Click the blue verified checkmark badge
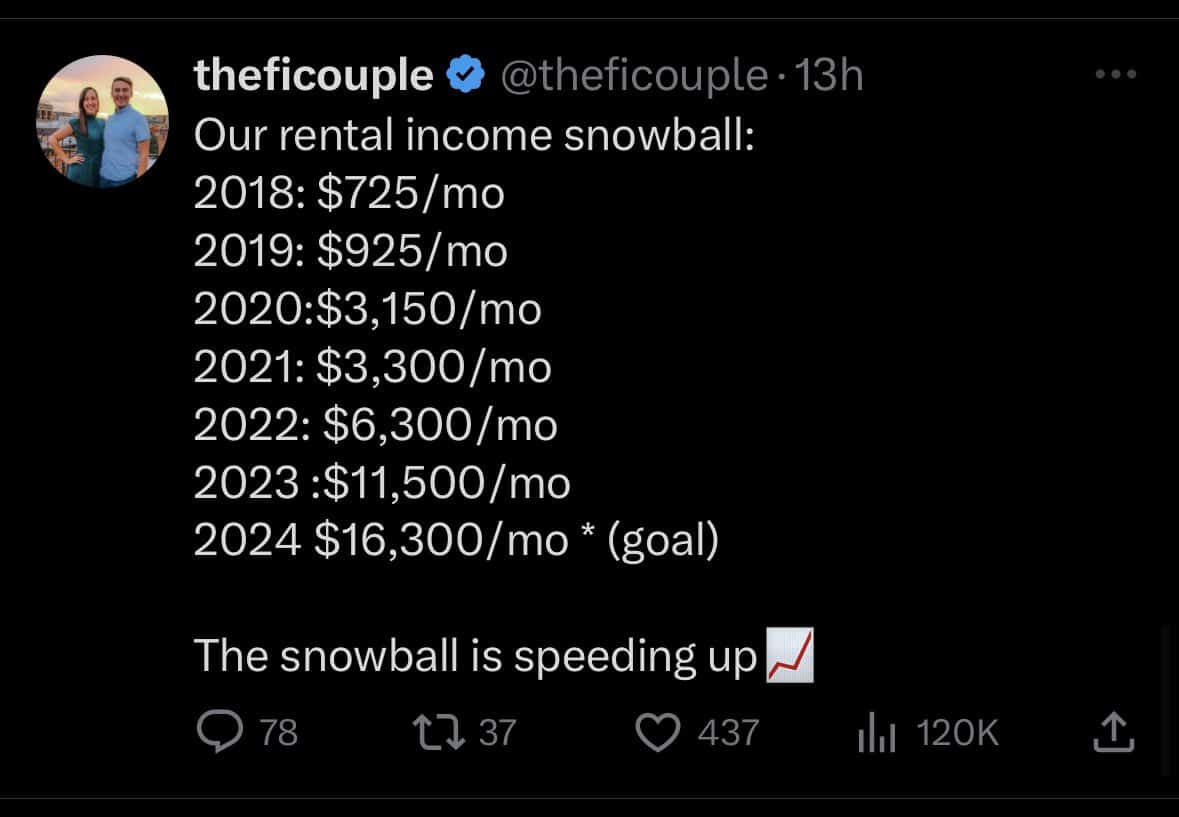1179x817 pixels. coord(465,77)
